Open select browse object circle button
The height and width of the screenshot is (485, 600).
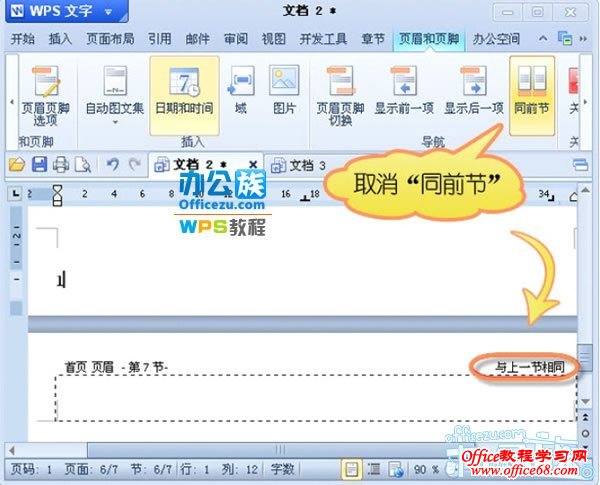click(x=585, y=433)
